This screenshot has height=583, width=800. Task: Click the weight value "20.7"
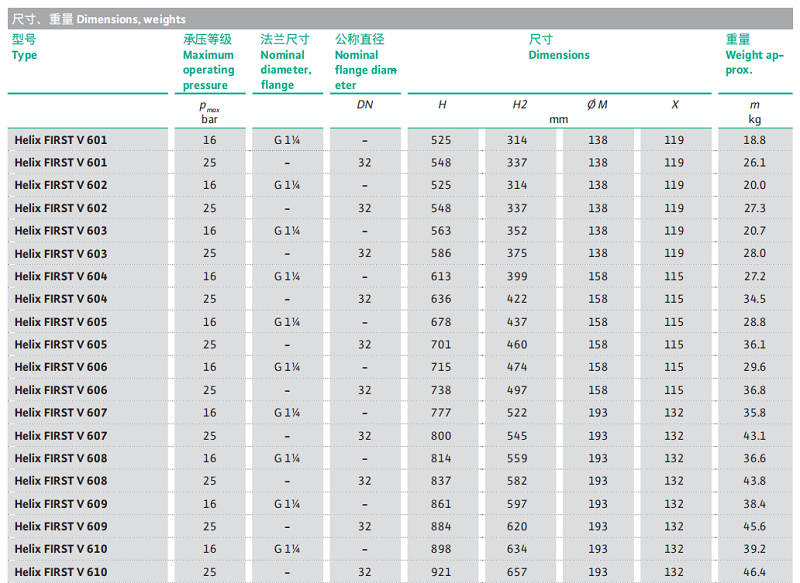pyautogui.click(x=755, y=231)
